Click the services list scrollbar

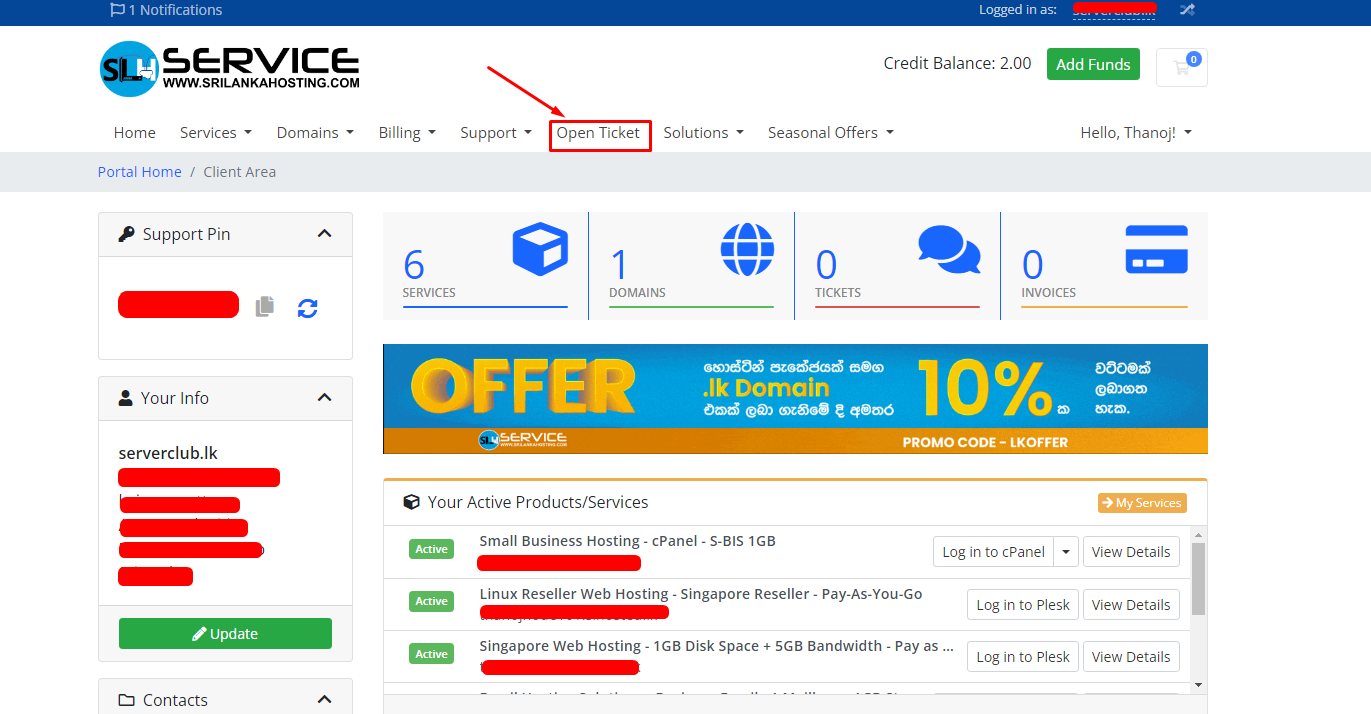pyautogui.click(x=1198, y=580)
